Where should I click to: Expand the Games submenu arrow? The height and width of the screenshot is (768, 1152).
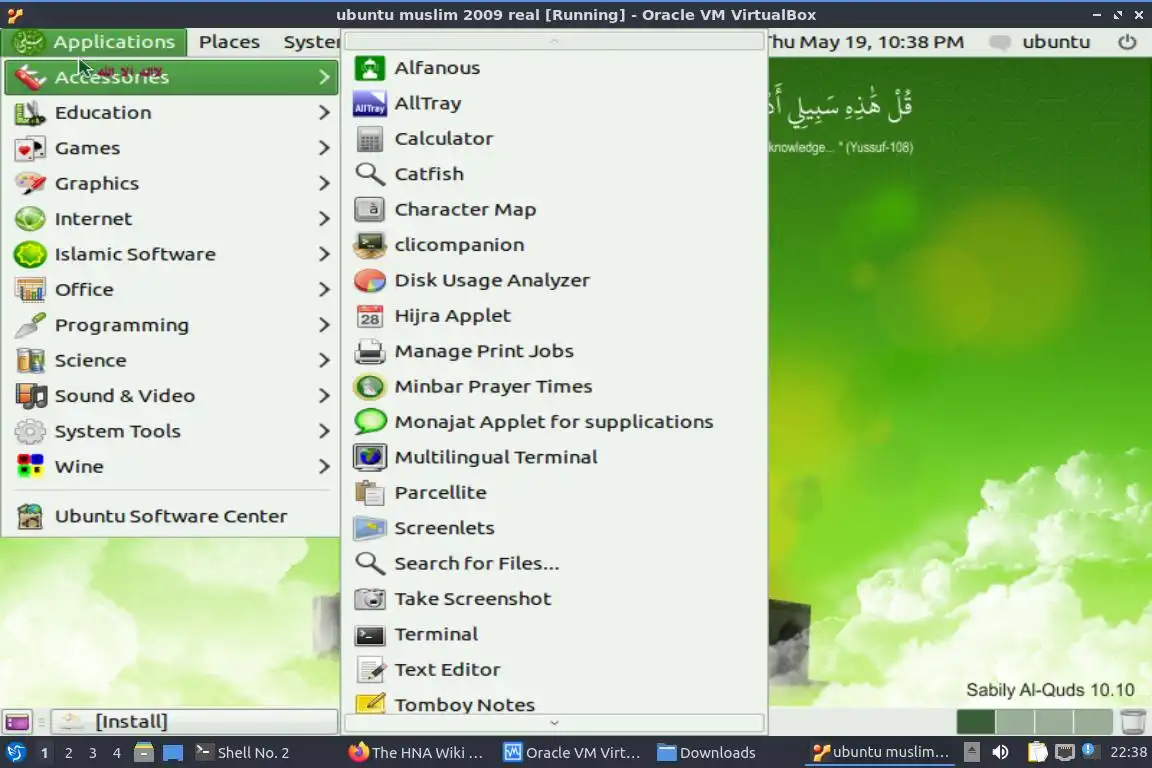click(x=324, y=148)
